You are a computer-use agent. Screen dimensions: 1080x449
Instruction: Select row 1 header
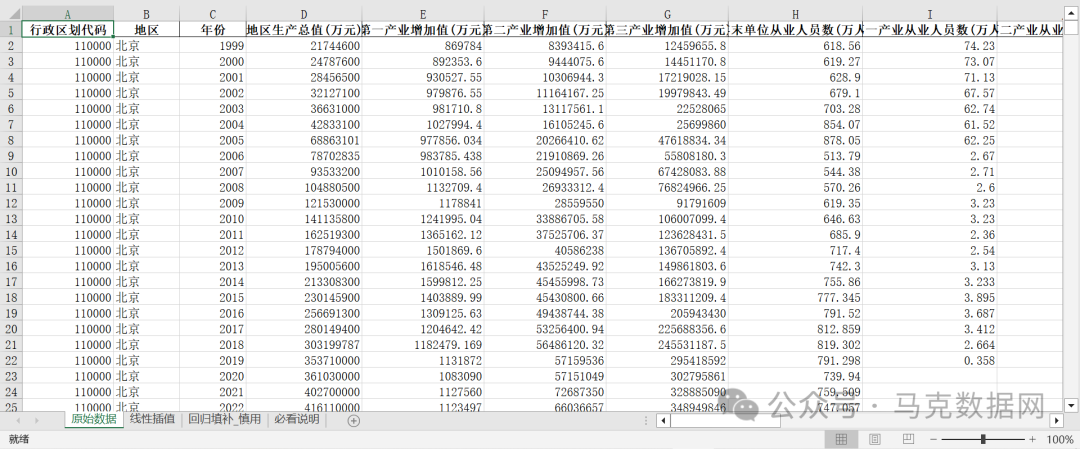pyautogui.click(x=11, y=29)
